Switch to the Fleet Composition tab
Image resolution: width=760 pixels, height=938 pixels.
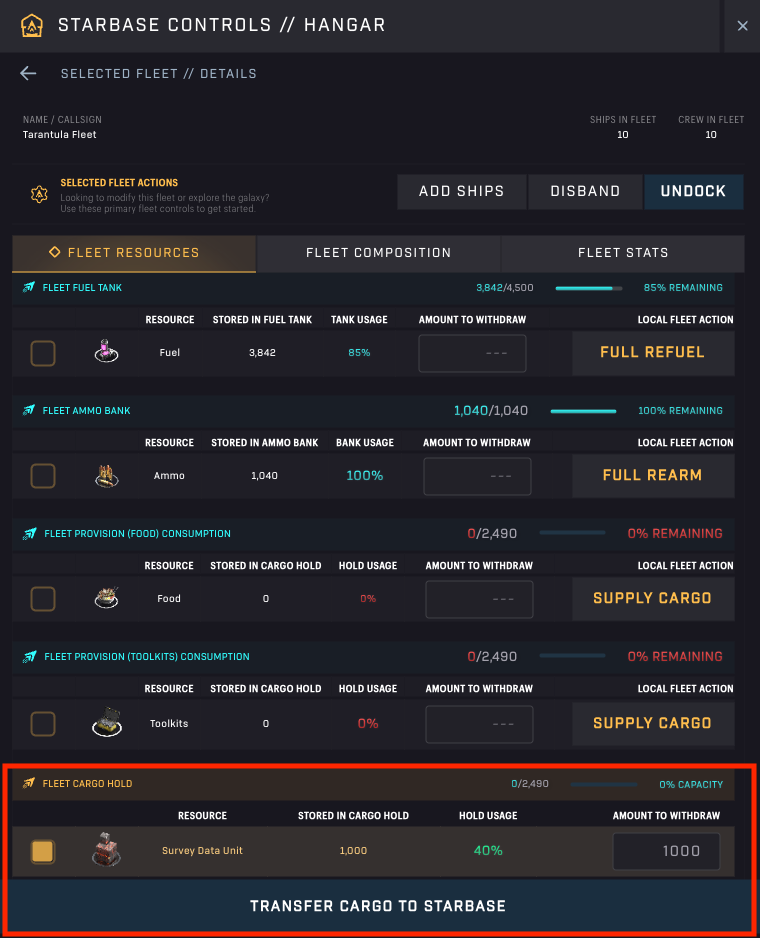click(378, 253)
